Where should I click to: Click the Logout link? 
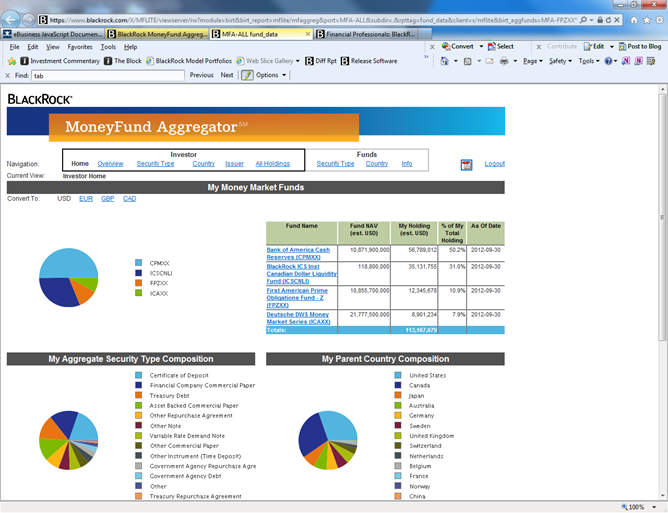[x=494, y=164]
